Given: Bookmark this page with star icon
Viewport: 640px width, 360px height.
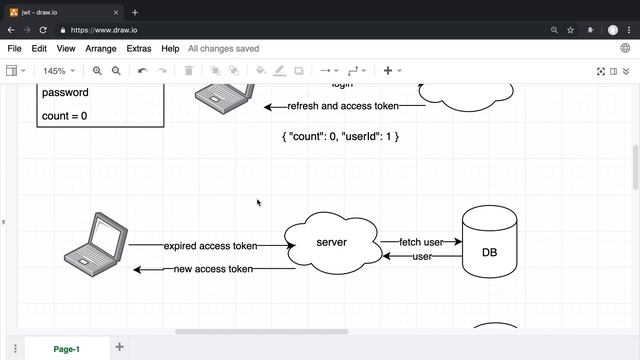Looking at the screenshot, I should click(570, 30).
